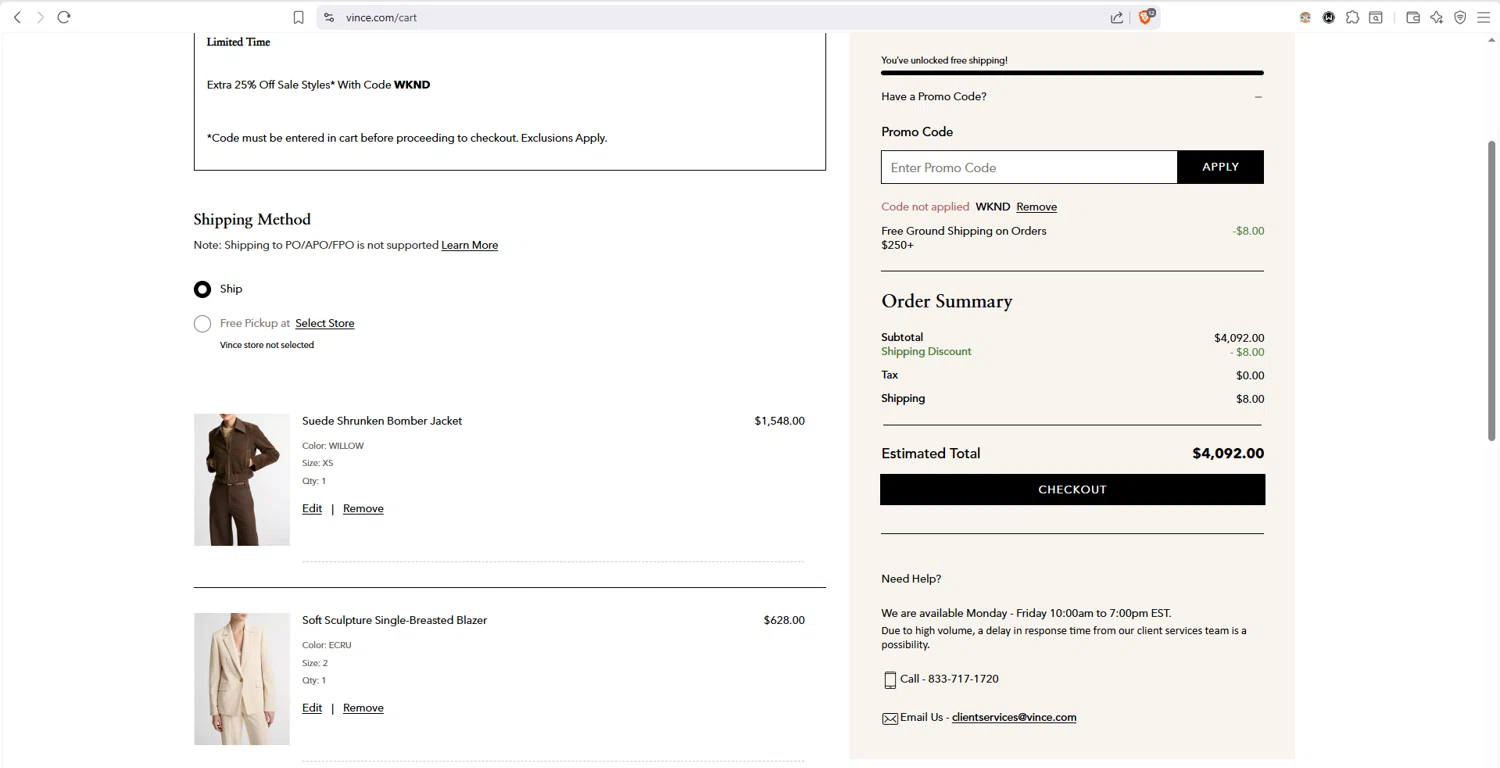Screen dimensions: 1500x768
Task: Open the browser extensions menu
Action: click(x=1352, y=17)
